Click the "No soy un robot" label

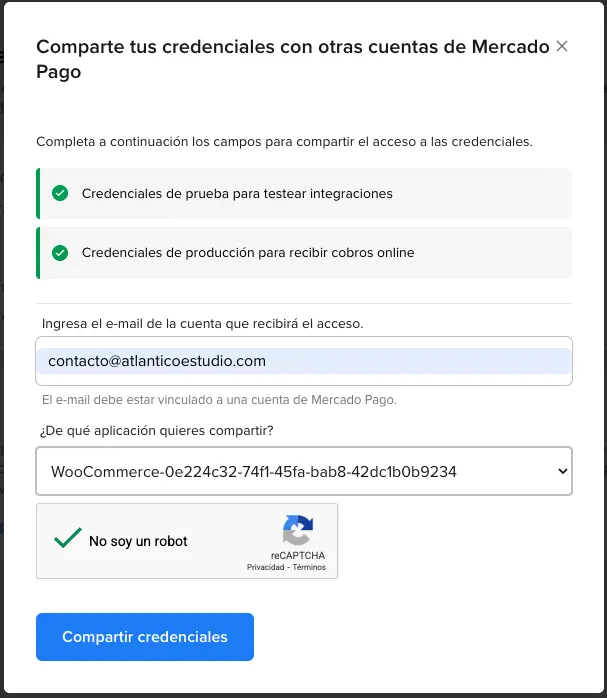coord(138,541)
